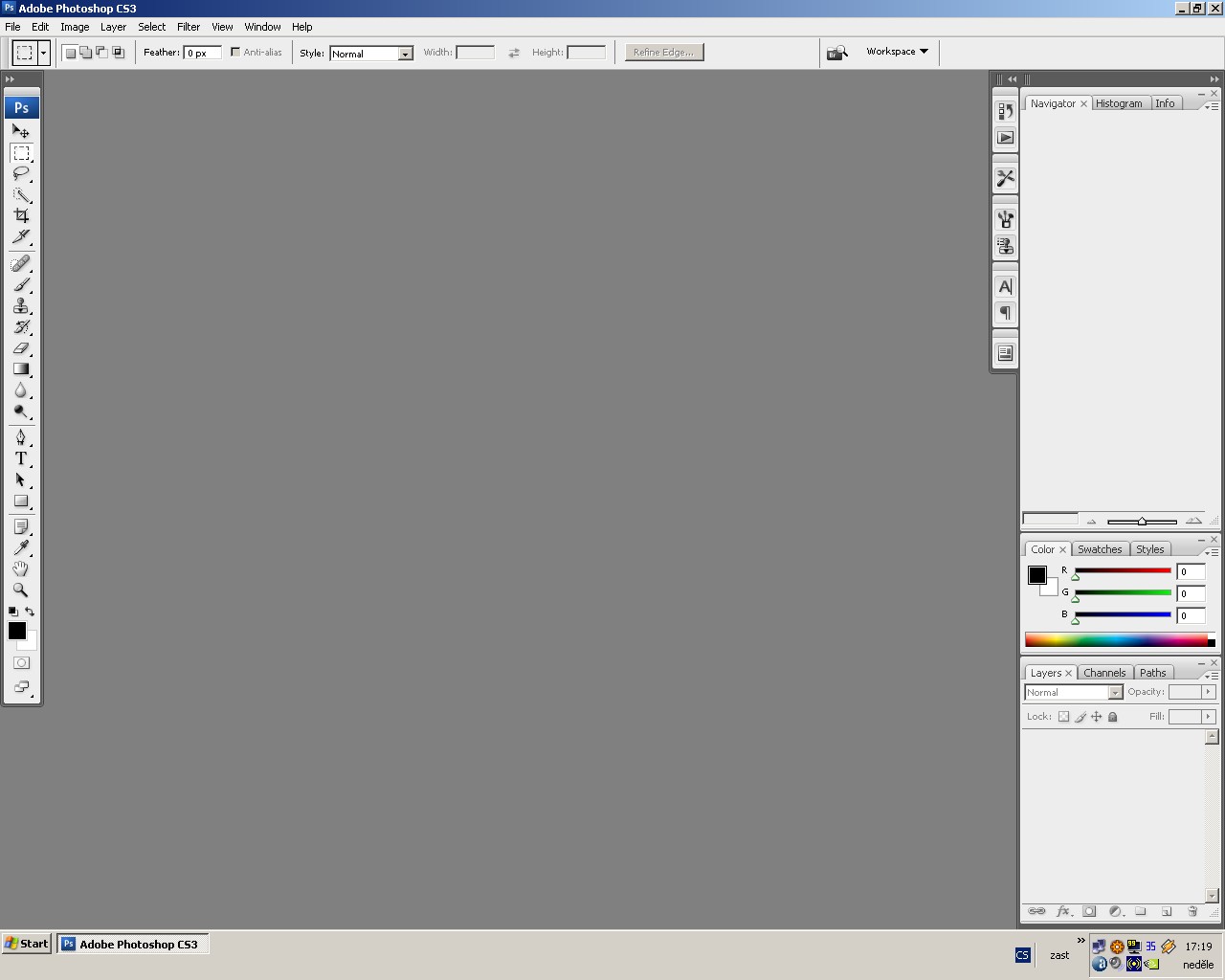Screen dimensions: 1225x980
Task: Select the Lasso tool
Action: (21, 174)
